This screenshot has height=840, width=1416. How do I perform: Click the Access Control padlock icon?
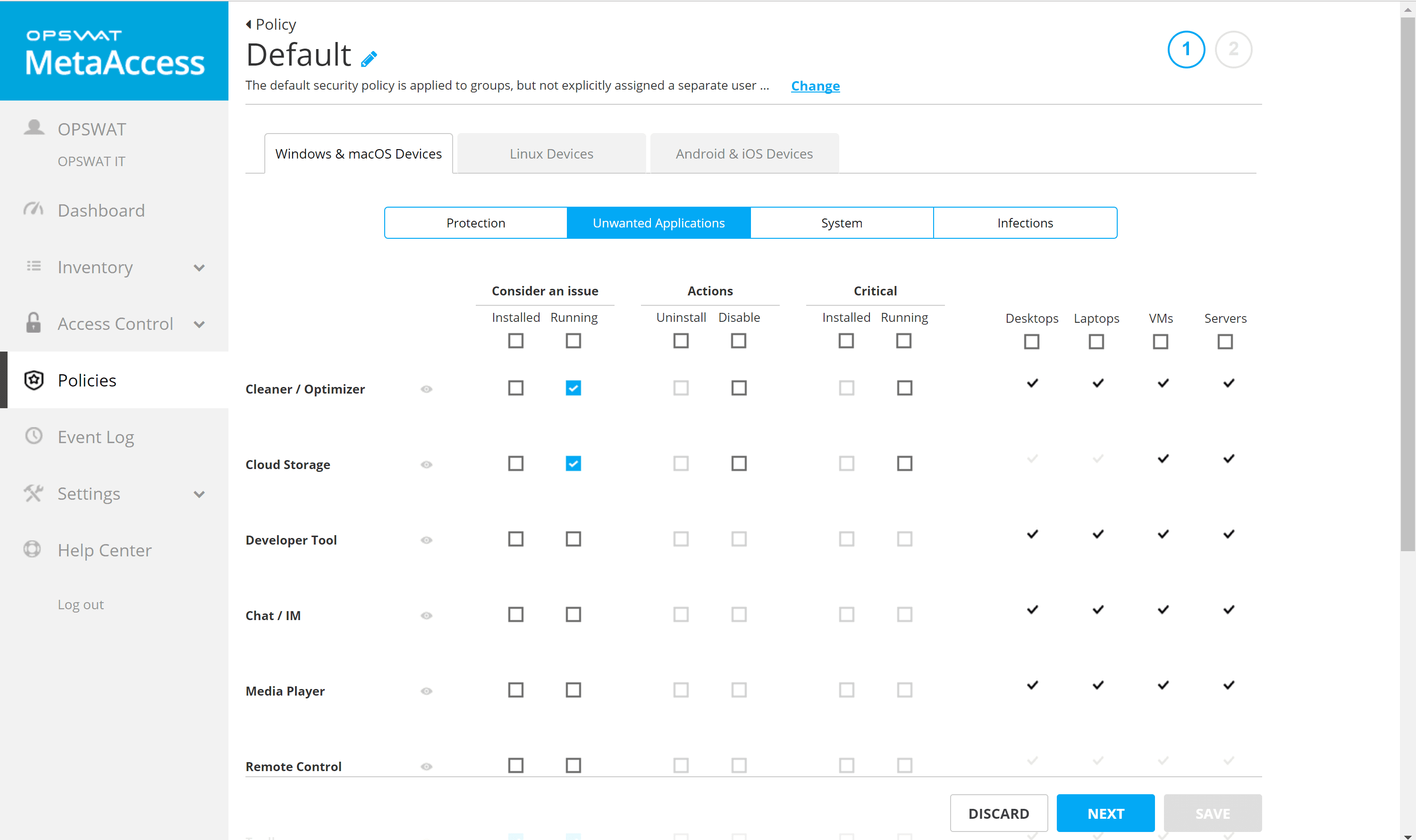pos(34,323)
